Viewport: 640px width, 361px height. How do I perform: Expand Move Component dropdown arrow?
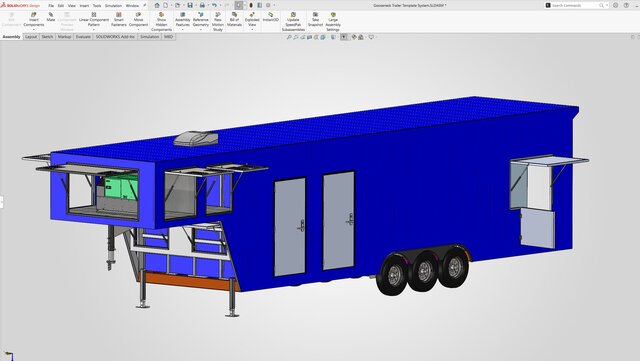point(138,30)
